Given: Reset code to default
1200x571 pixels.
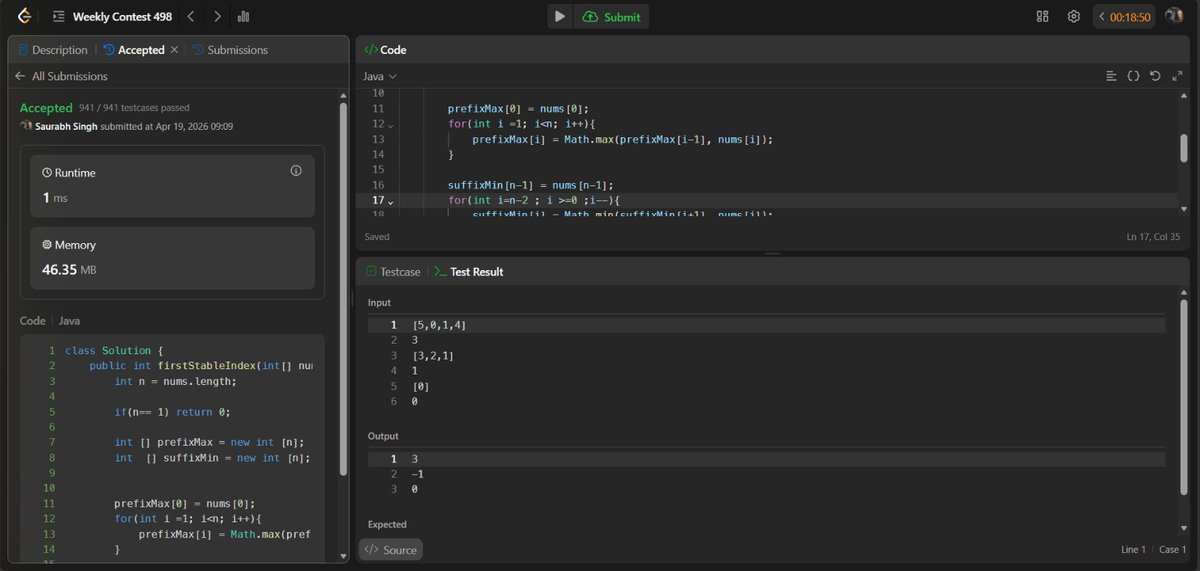Looking at the screenshot, I should pyautogui.click(x=1155, y=76).
